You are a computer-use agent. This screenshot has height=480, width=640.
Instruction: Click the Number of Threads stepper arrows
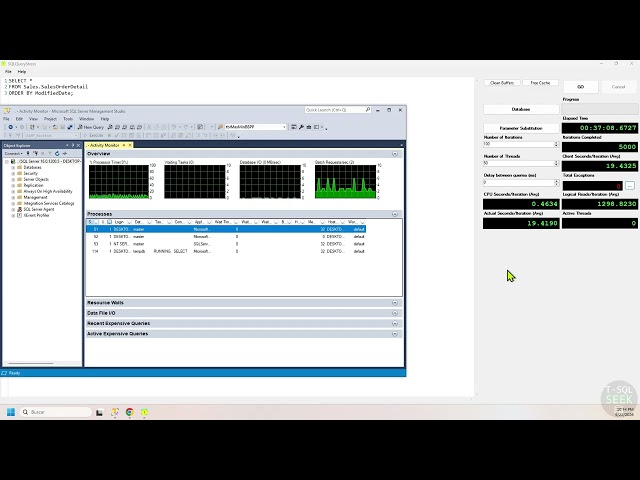pyautogui.click(x=556, y=163)
